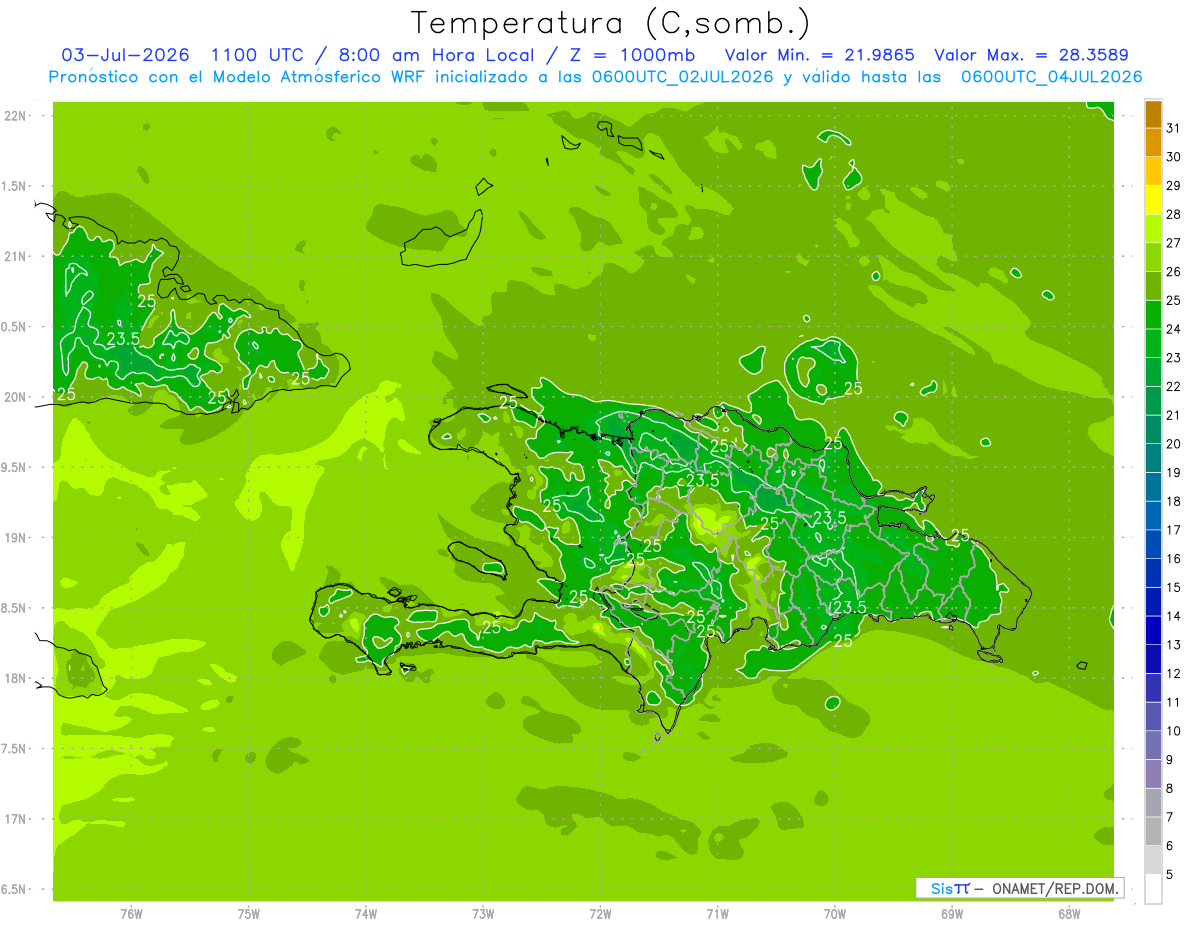
Task: Click the 72W longitude axis label
Action: 600,913
